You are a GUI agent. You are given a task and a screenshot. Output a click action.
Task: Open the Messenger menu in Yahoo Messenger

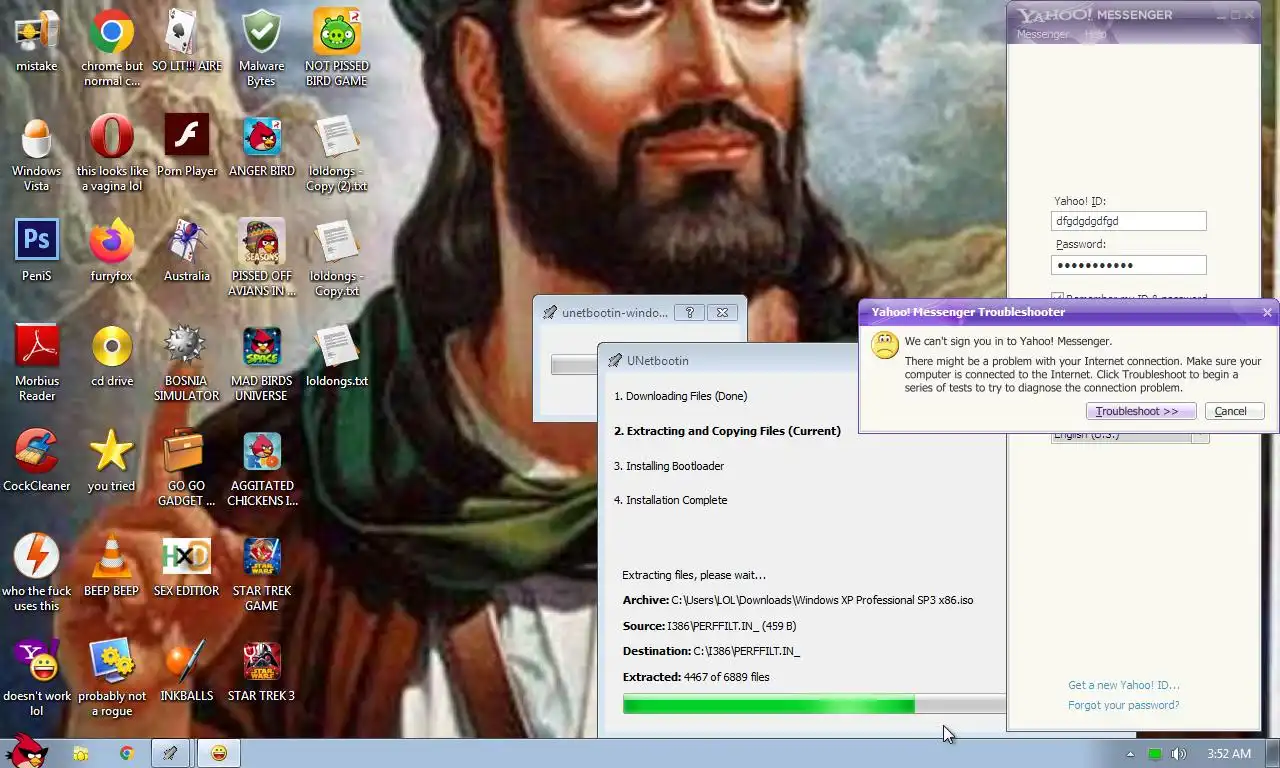(1042, 34)
